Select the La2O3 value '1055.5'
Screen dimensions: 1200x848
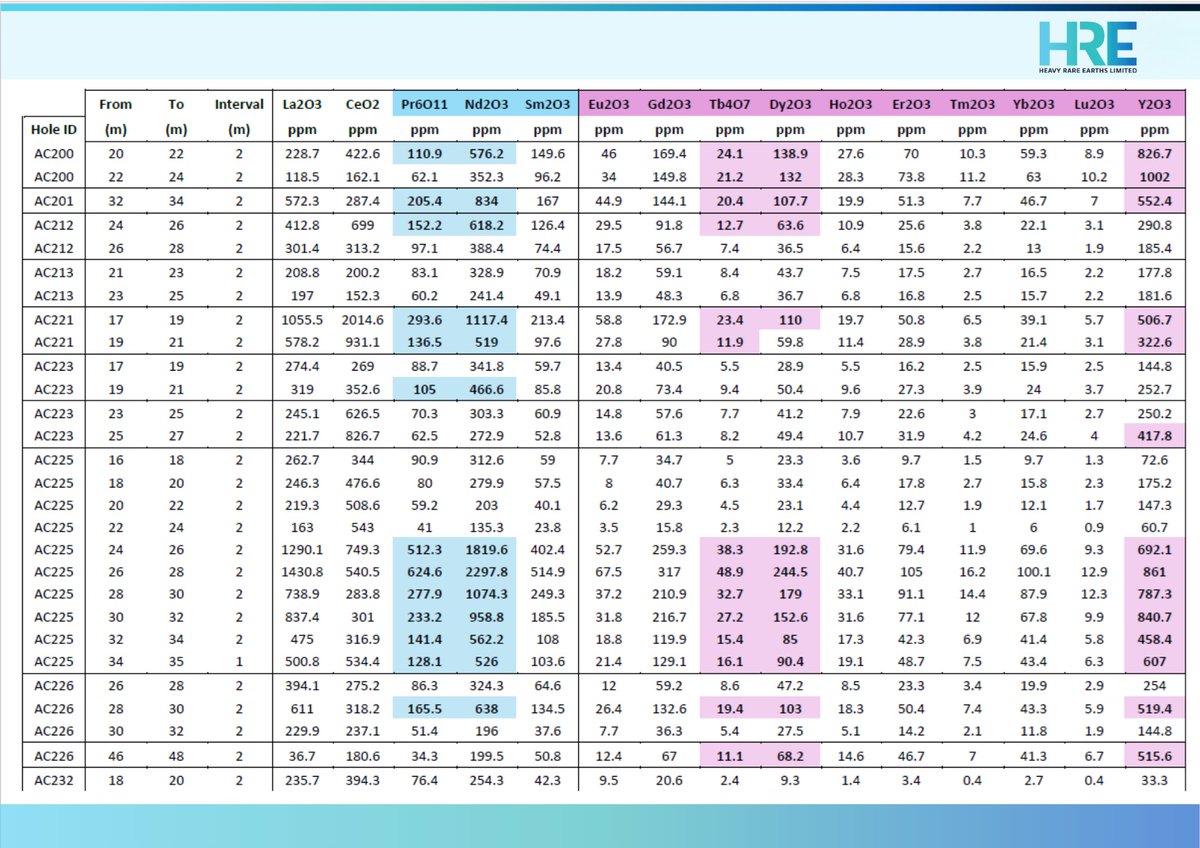tap(301, 319)
